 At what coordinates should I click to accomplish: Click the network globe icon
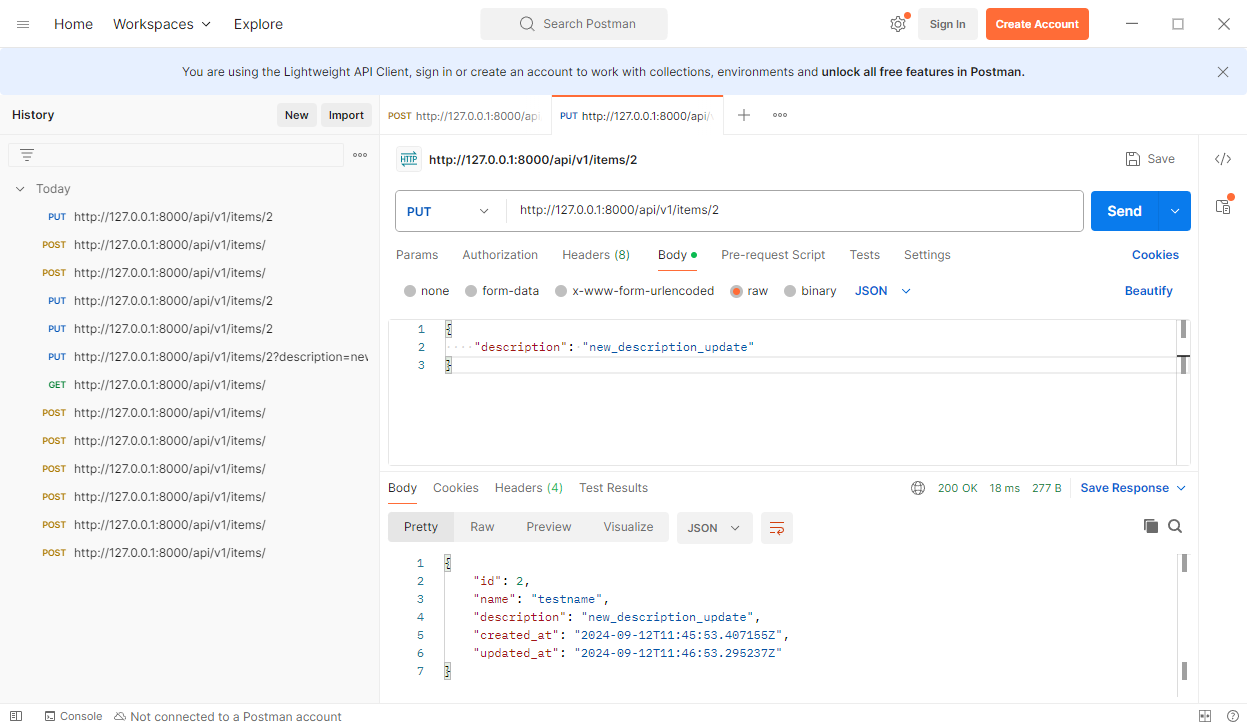coord(918,488)
